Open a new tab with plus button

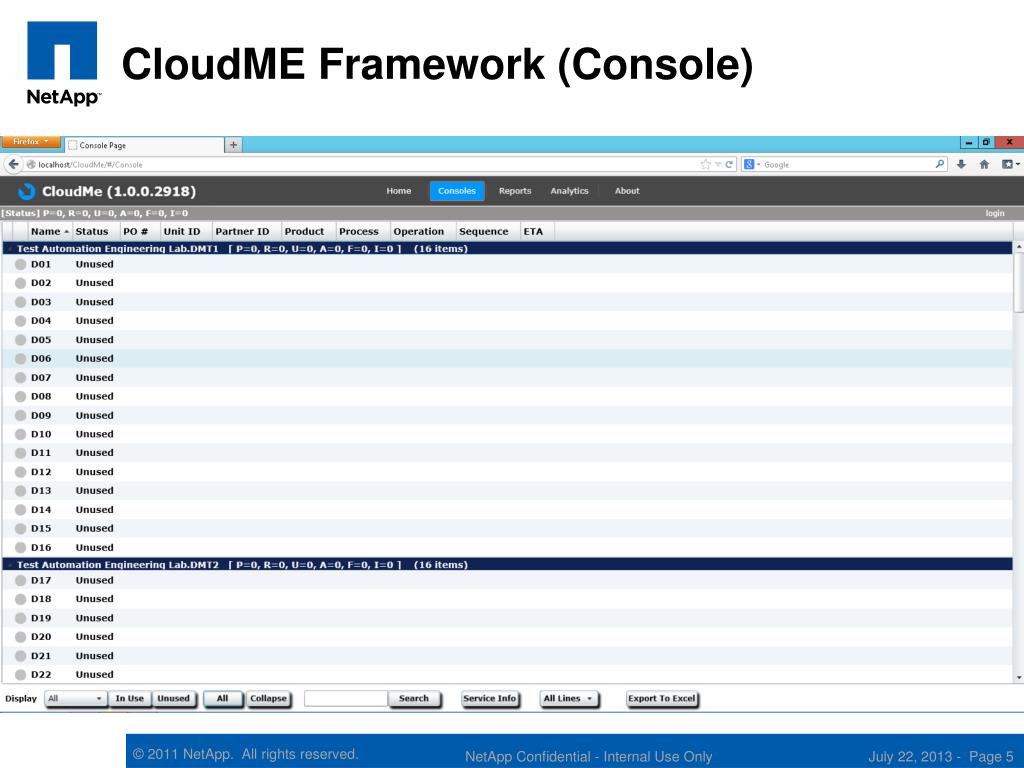click(233, 145)
